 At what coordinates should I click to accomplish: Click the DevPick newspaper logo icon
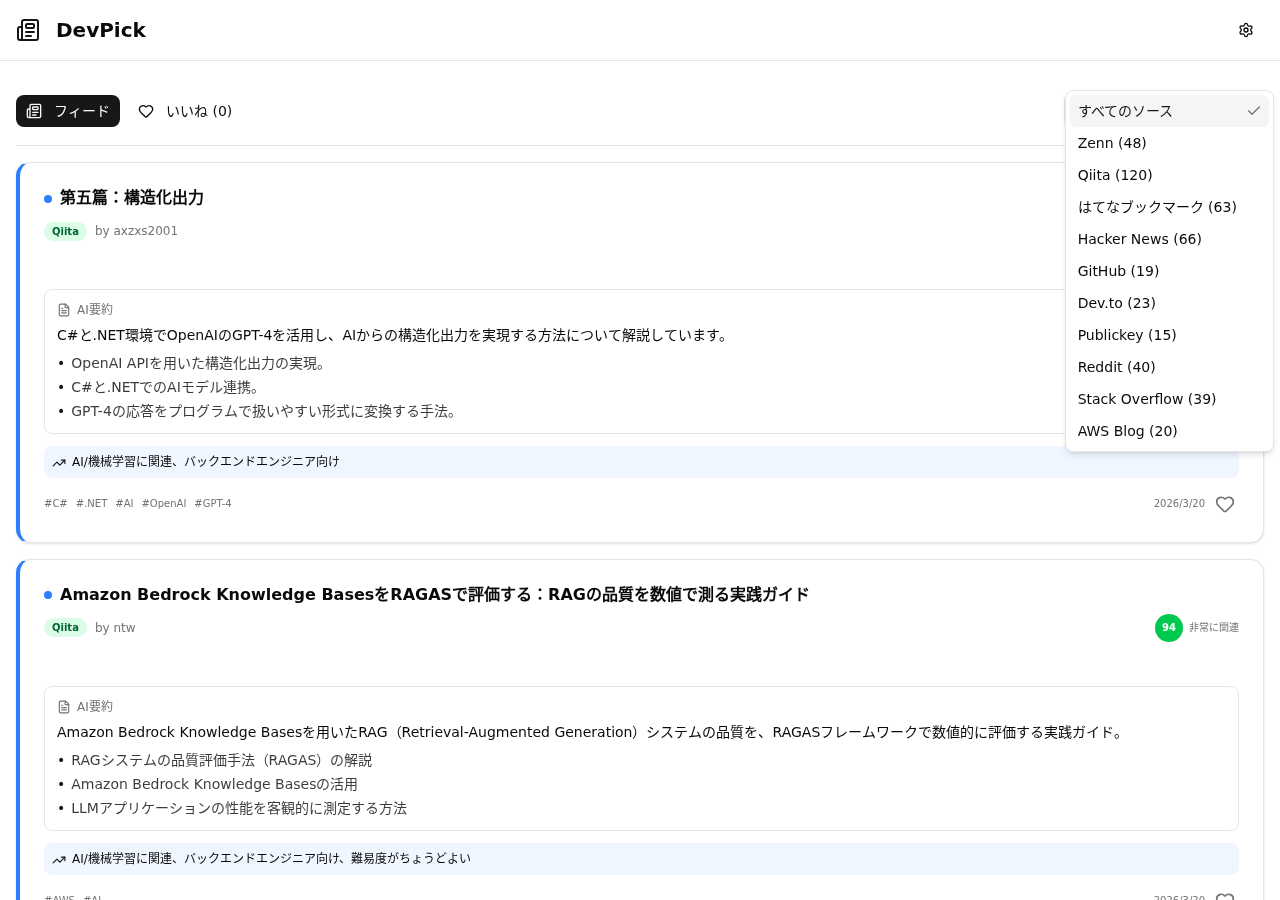click(28, 30)
